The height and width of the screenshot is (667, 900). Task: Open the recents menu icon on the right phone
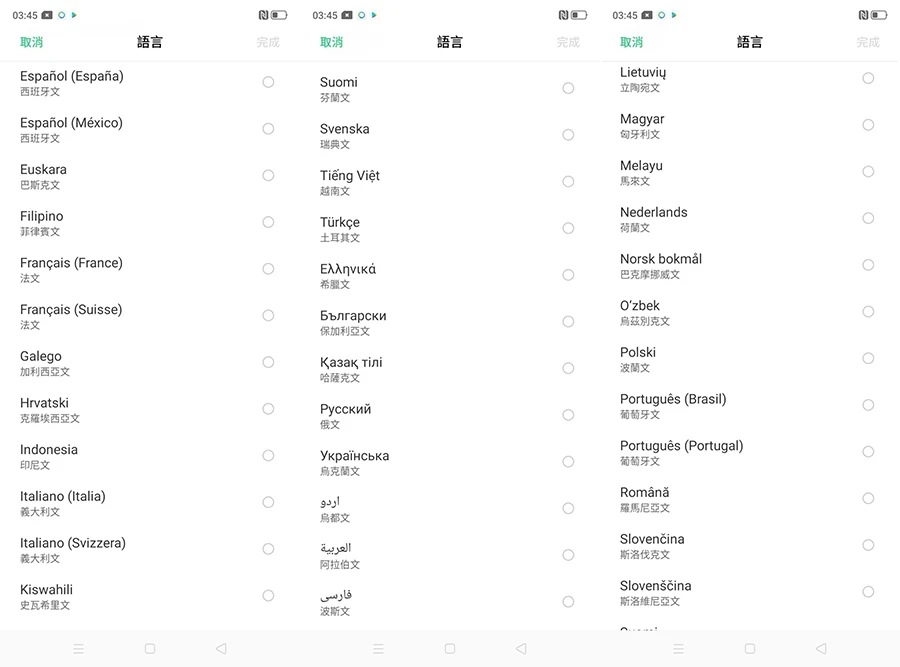pyautogui.click(x=678, y=649)
